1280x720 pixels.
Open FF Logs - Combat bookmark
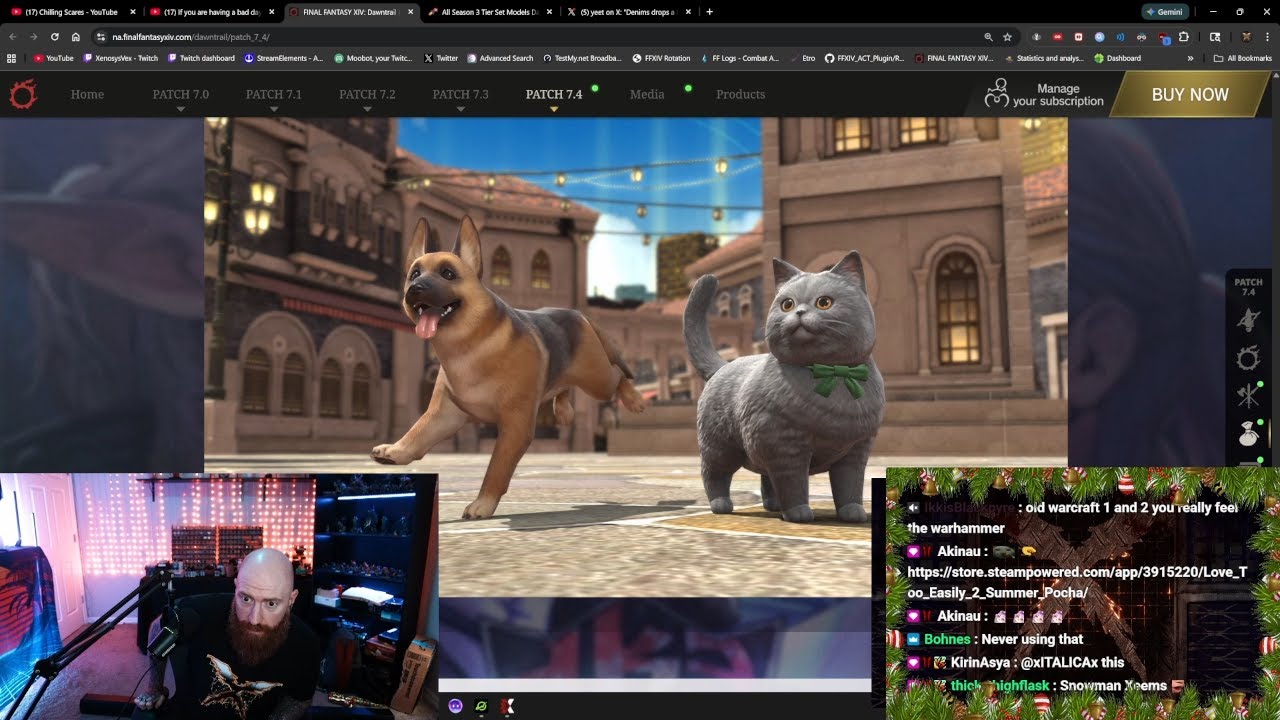point(739,58)
